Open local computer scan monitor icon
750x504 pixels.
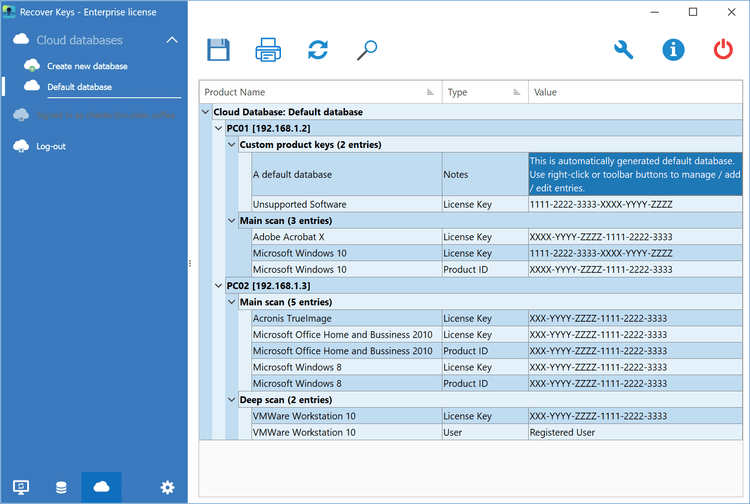pos(21,487)
